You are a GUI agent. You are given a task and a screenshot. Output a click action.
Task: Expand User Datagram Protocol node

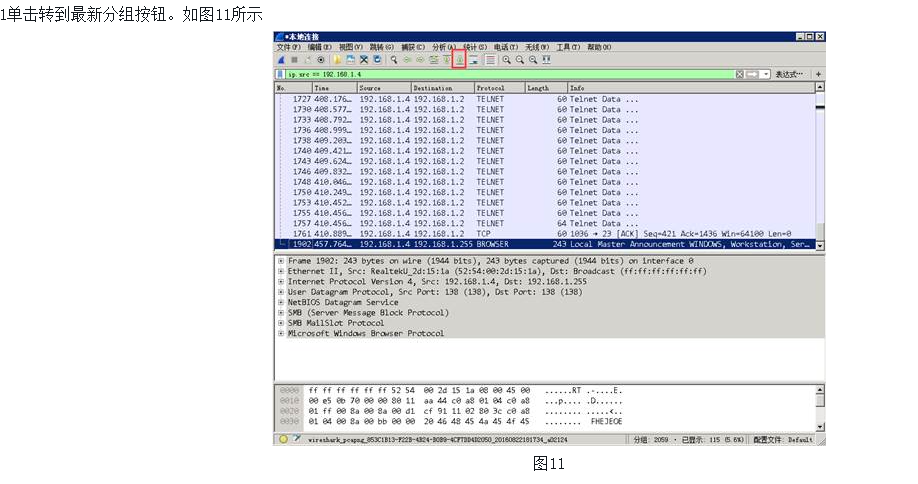click(281, 292)
